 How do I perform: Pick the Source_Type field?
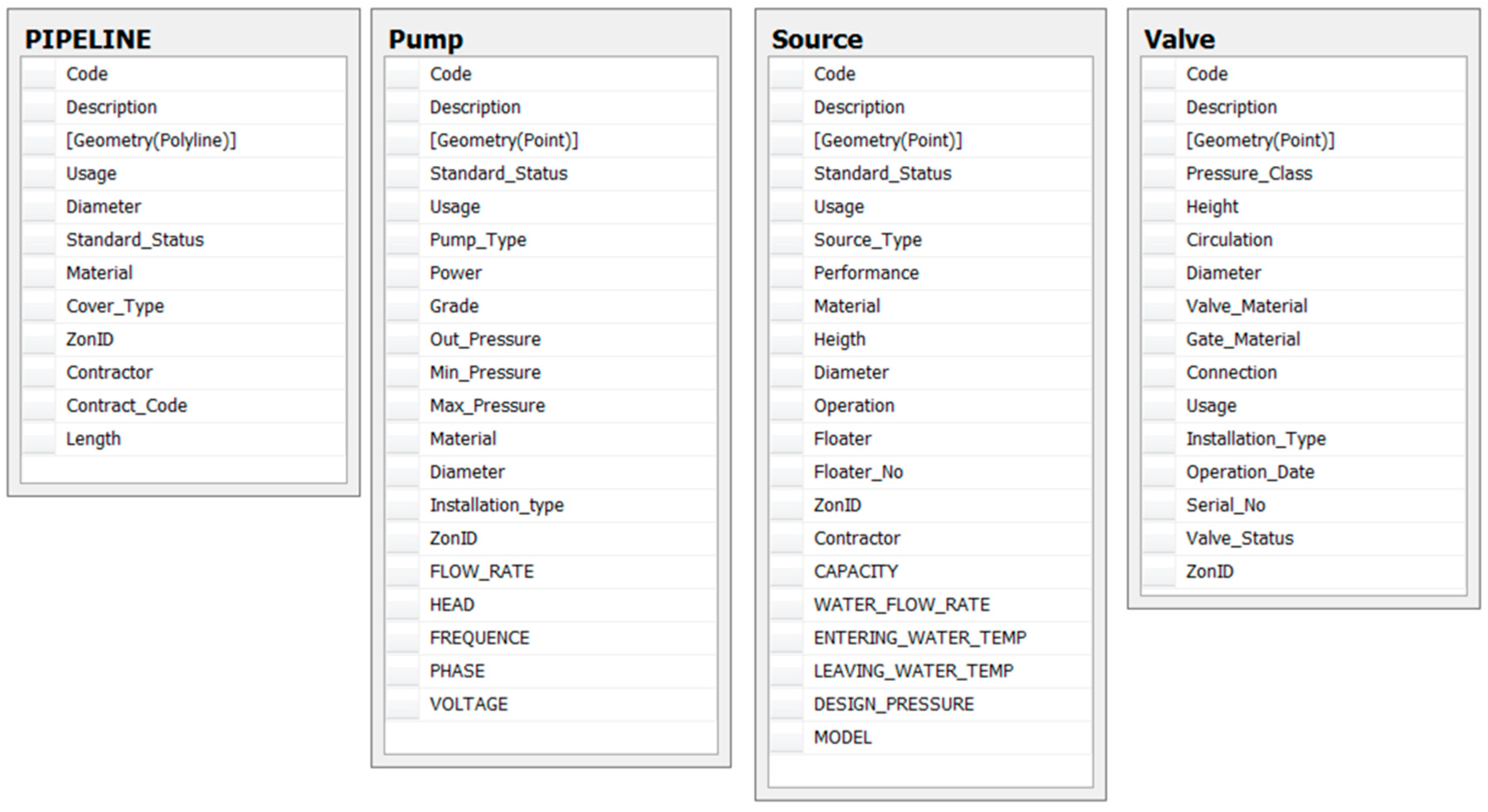click(867, 240)
